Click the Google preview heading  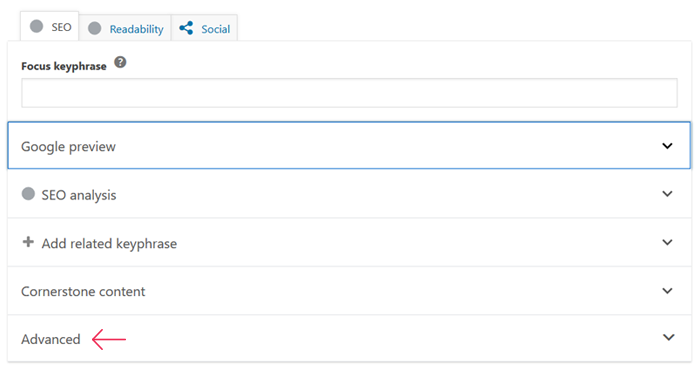pos(68,147)
